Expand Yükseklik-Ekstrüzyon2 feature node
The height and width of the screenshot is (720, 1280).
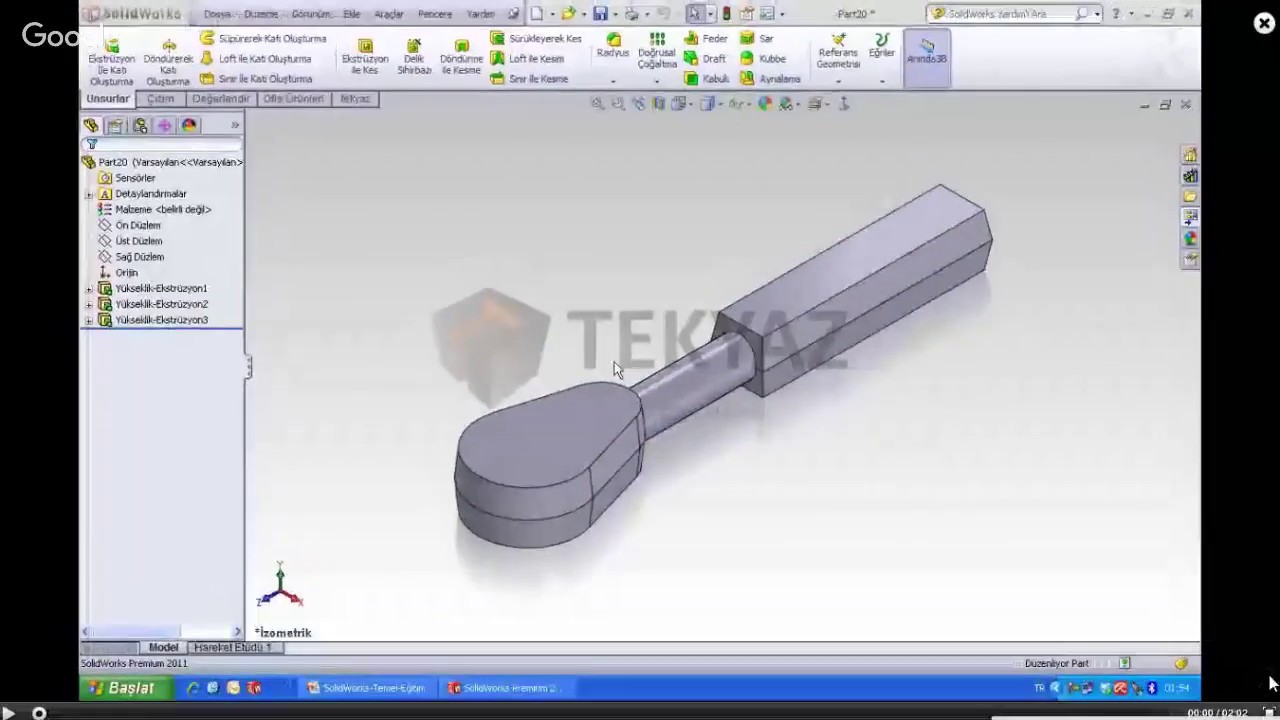[x=89, y=304]
